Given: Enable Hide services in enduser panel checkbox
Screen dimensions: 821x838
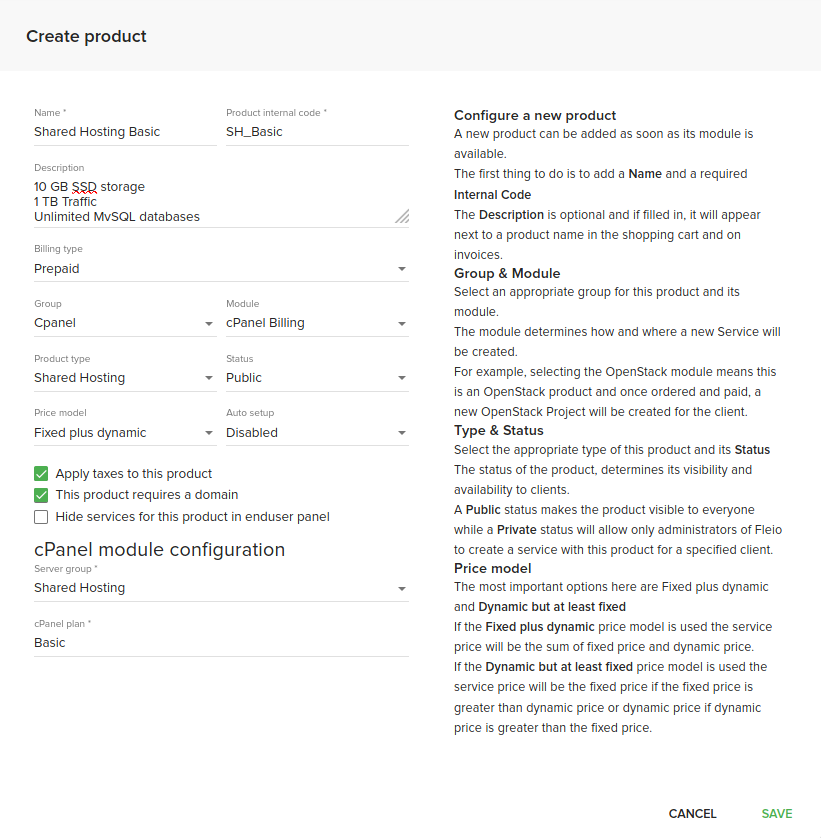Looking at the screenshot, I should point(41,517).
